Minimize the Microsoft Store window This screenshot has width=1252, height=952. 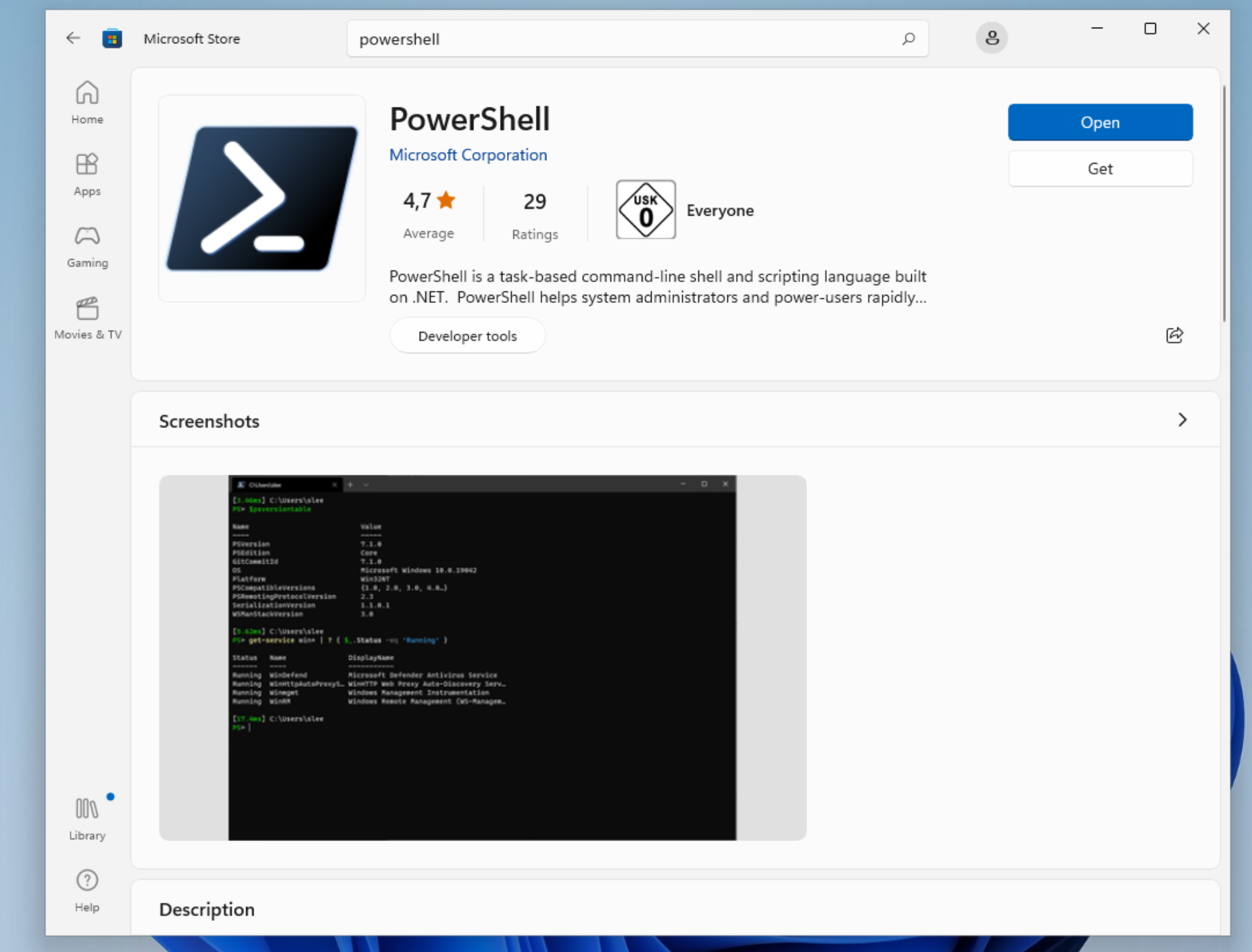pos(1097,28)
